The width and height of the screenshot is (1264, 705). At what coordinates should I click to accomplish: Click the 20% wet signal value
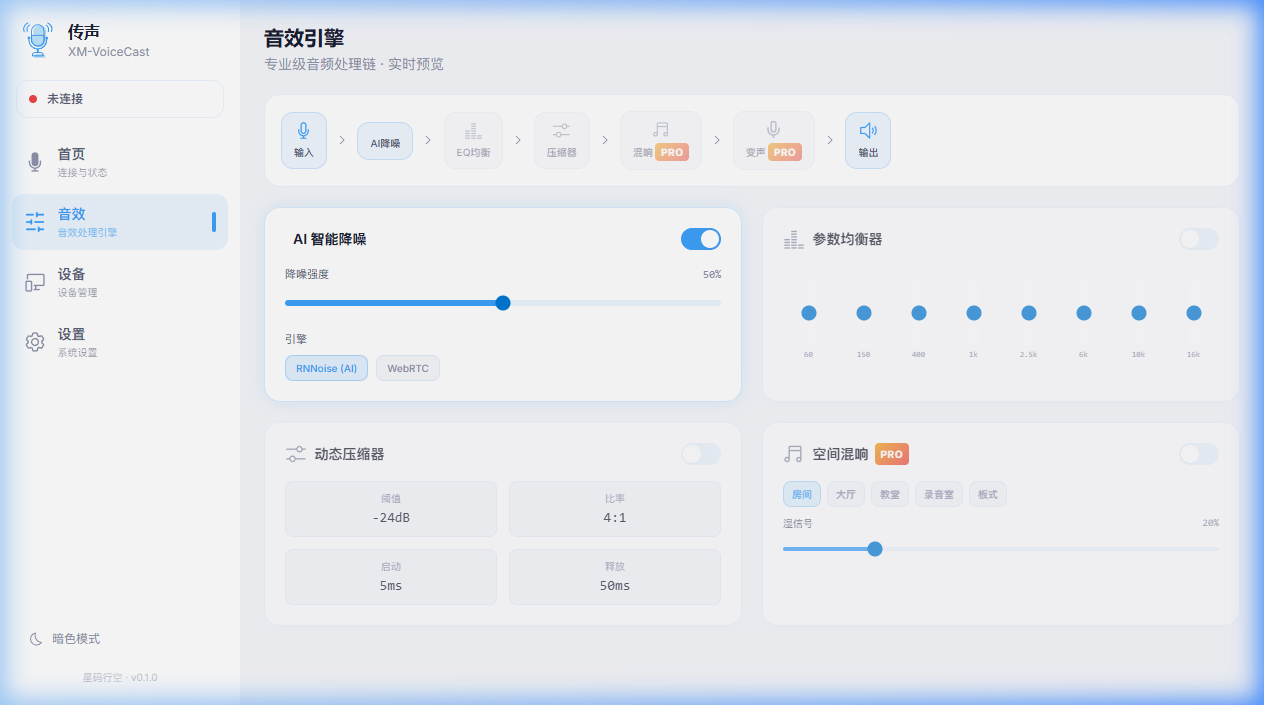[x=1210, y=523]
